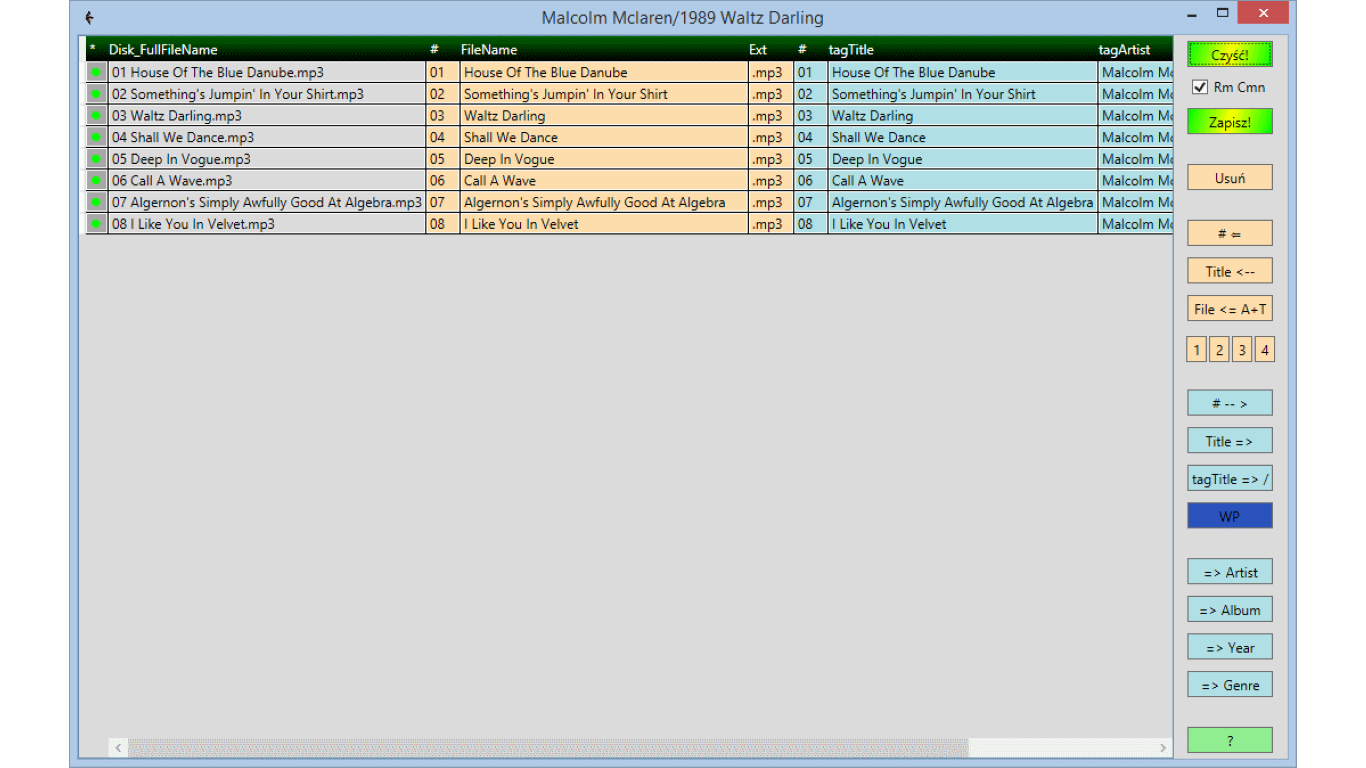Select FileName cell 'Shall We Dance'

[x=604, y=137]
